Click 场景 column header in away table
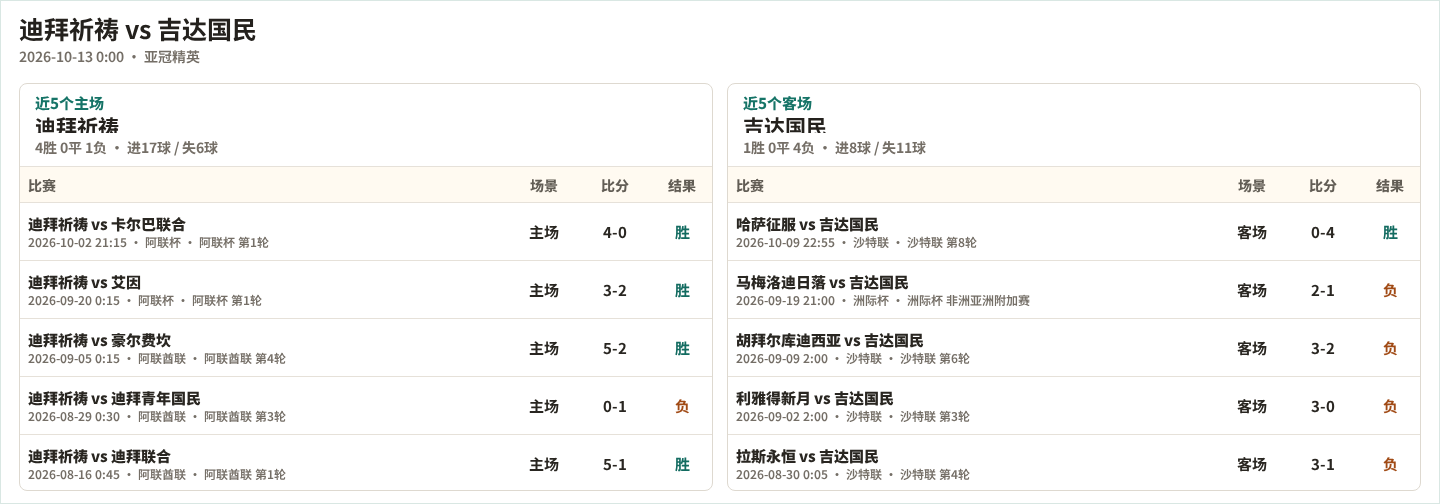The height and width of the screenshot is (504, 1440). coord(1252,185)
